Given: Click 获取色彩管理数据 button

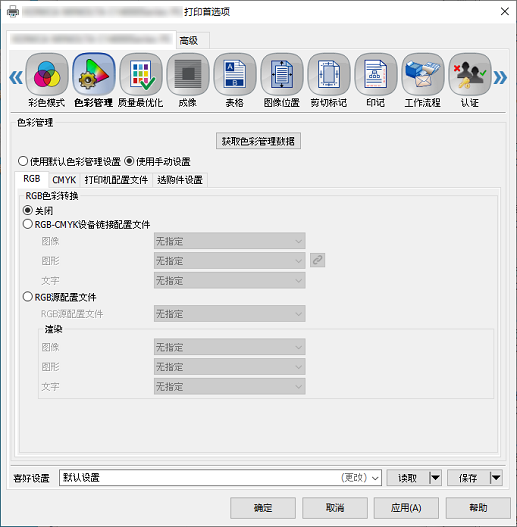Looking at the screenshot, I should (258, 141).
